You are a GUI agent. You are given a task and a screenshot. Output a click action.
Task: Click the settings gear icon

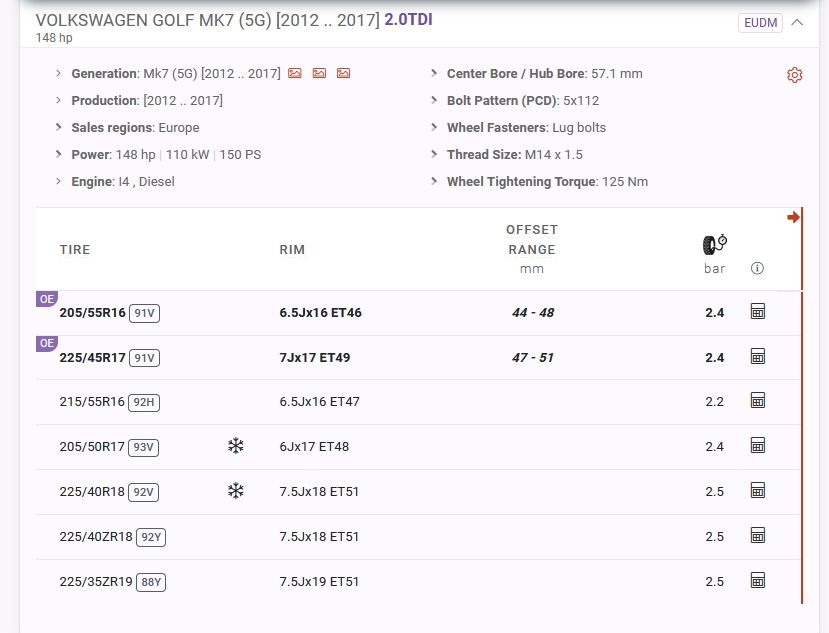[794, 75]
